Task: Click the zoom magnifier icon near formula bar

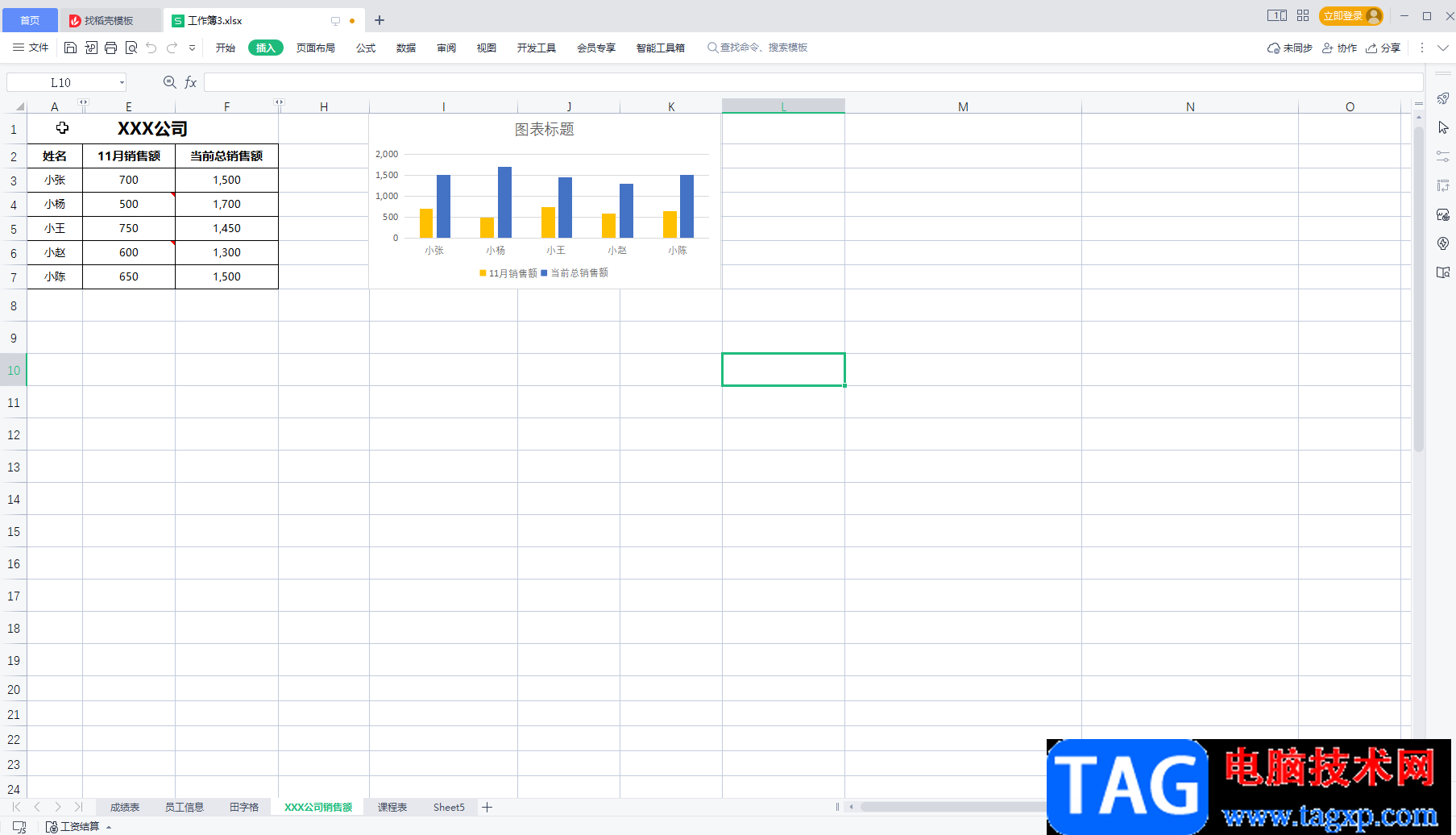Action: click(x=169, y=82)
